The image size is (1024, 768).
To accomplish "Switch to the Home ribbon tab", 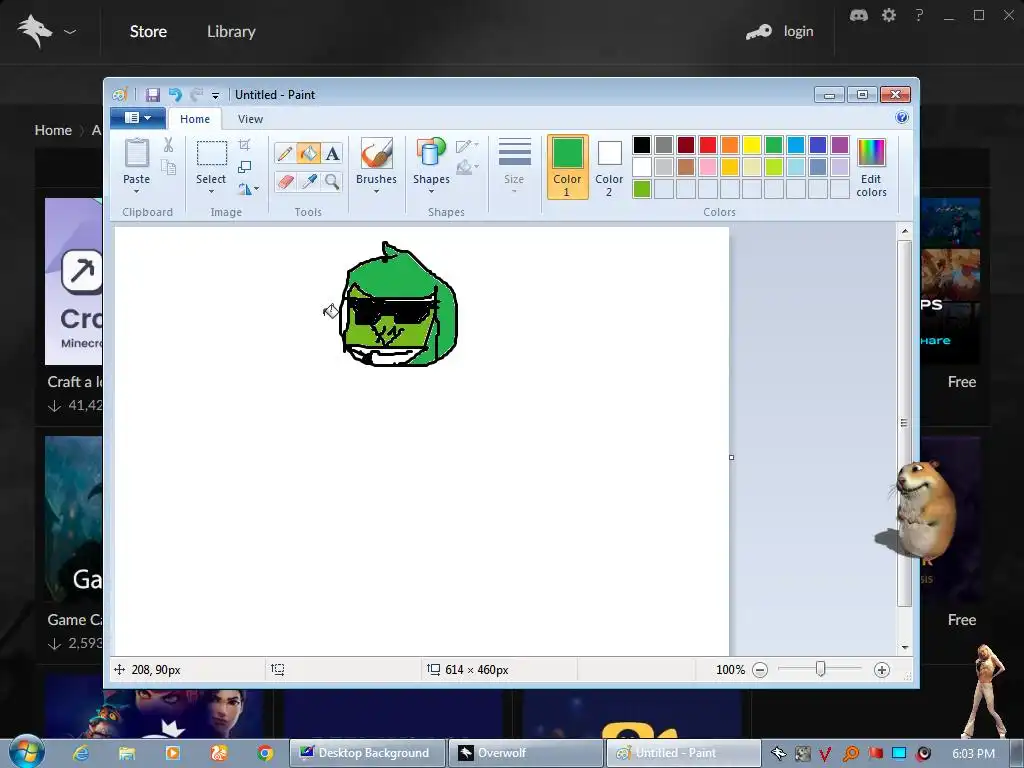I will (x=195, y=119).
